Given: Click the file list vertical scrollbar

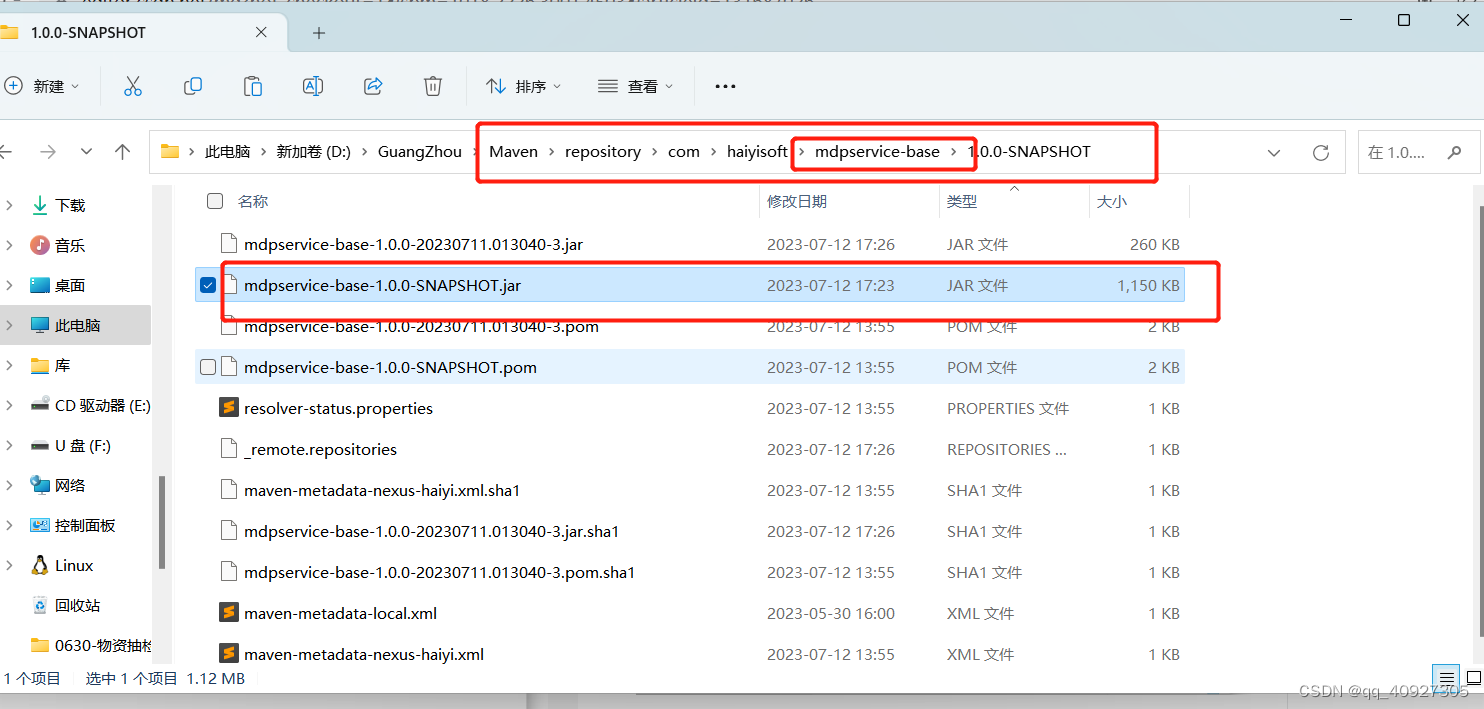Looking at the screenshot, I should tap(1481, 420).
